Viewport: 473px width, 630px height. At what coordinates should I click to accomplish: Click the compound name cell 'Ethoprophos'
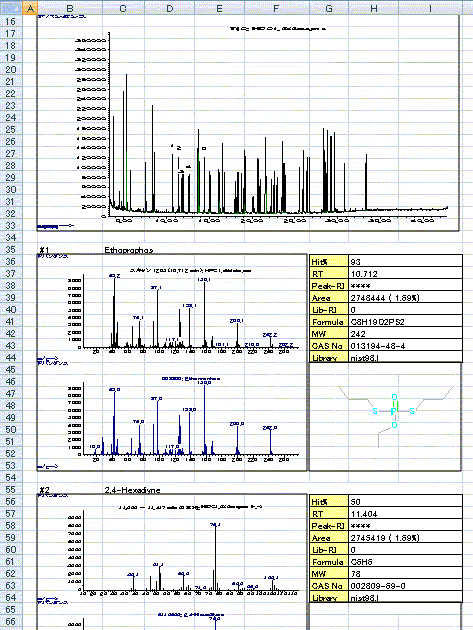pyautogui.click(x=129, y=250)
